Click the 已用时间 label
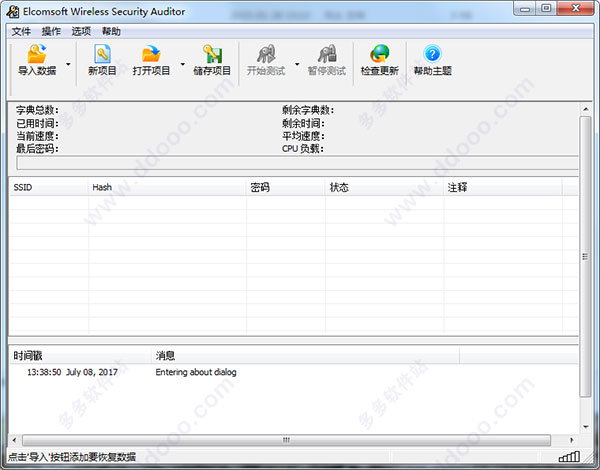The image size is (600, 470). [37, 123]
